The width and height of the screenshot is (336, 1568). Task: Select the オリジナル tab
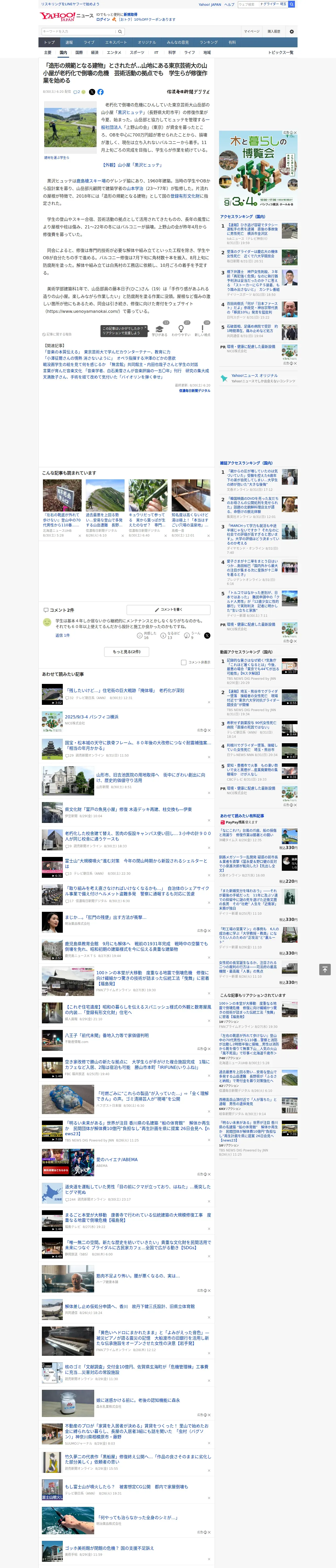tap(147, 43)
